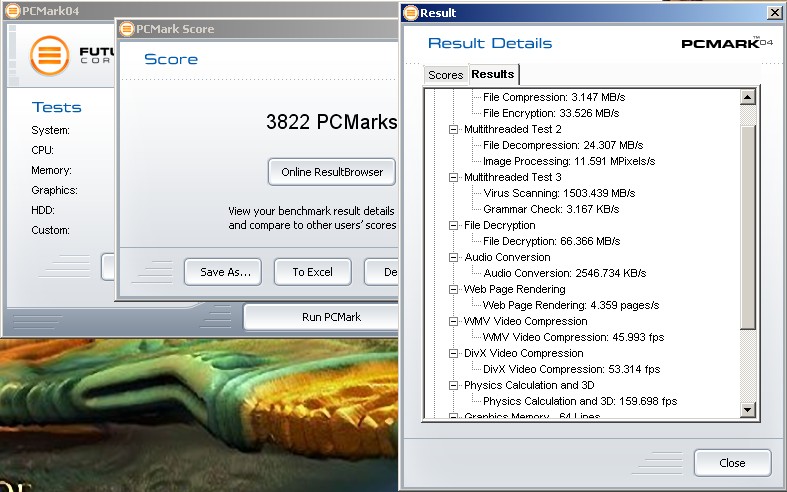
Task: Select 'Audio Conversion: 2546.734 KB/s' row
Action: click(565, 274)
